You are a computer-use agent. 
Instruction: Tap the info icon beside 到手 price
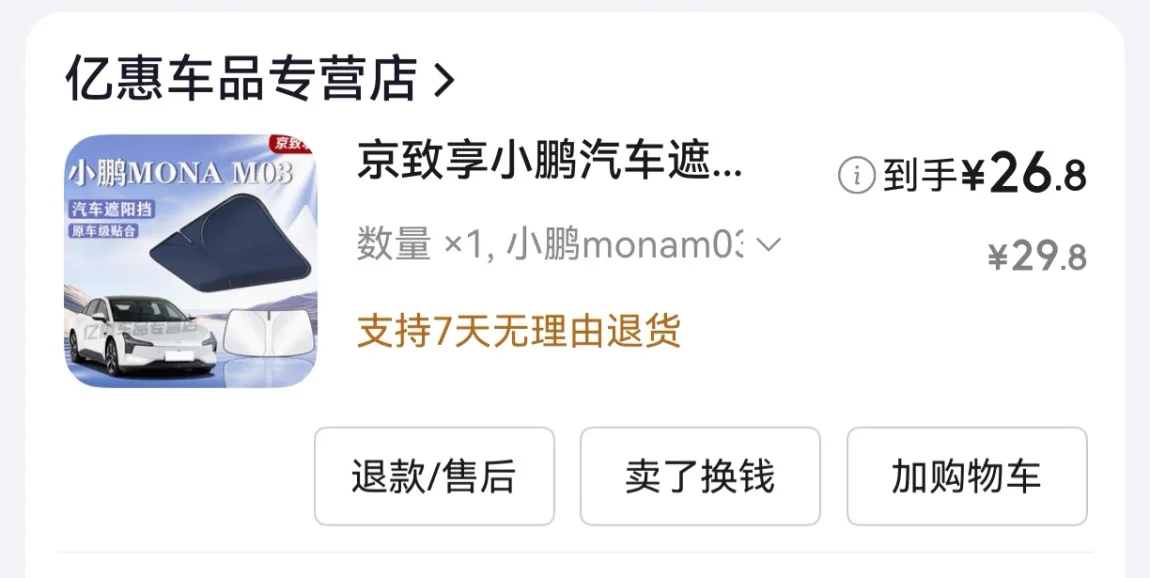tap(857, 176)
